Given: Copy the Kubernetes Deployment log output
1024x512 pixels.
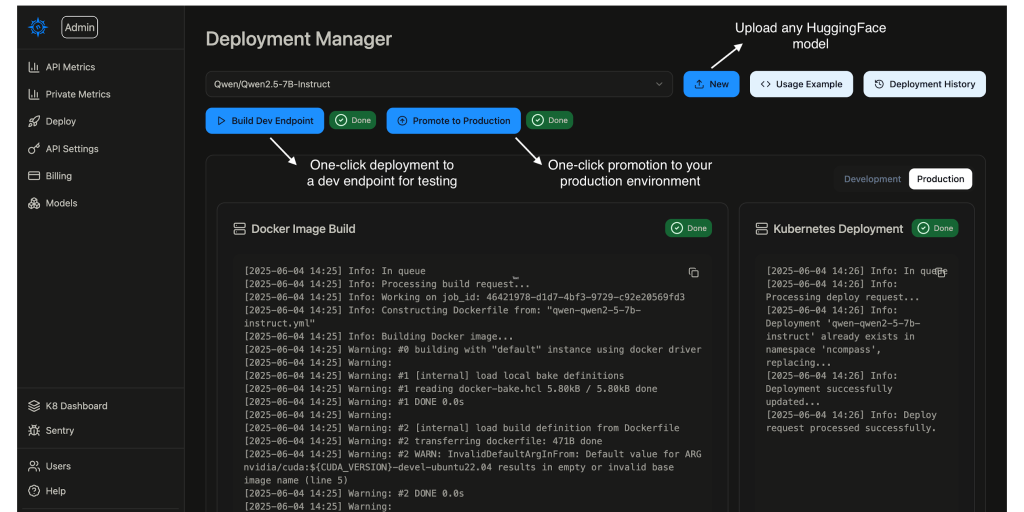Looking at the screenshot, I should click(940, 272).
